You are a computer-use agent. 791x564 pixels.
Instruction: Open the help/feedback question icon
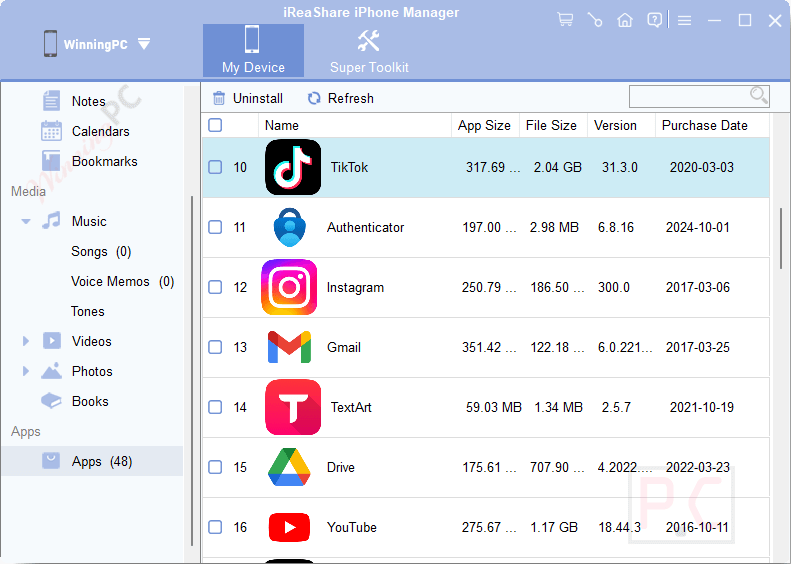(x=654, y=20)
